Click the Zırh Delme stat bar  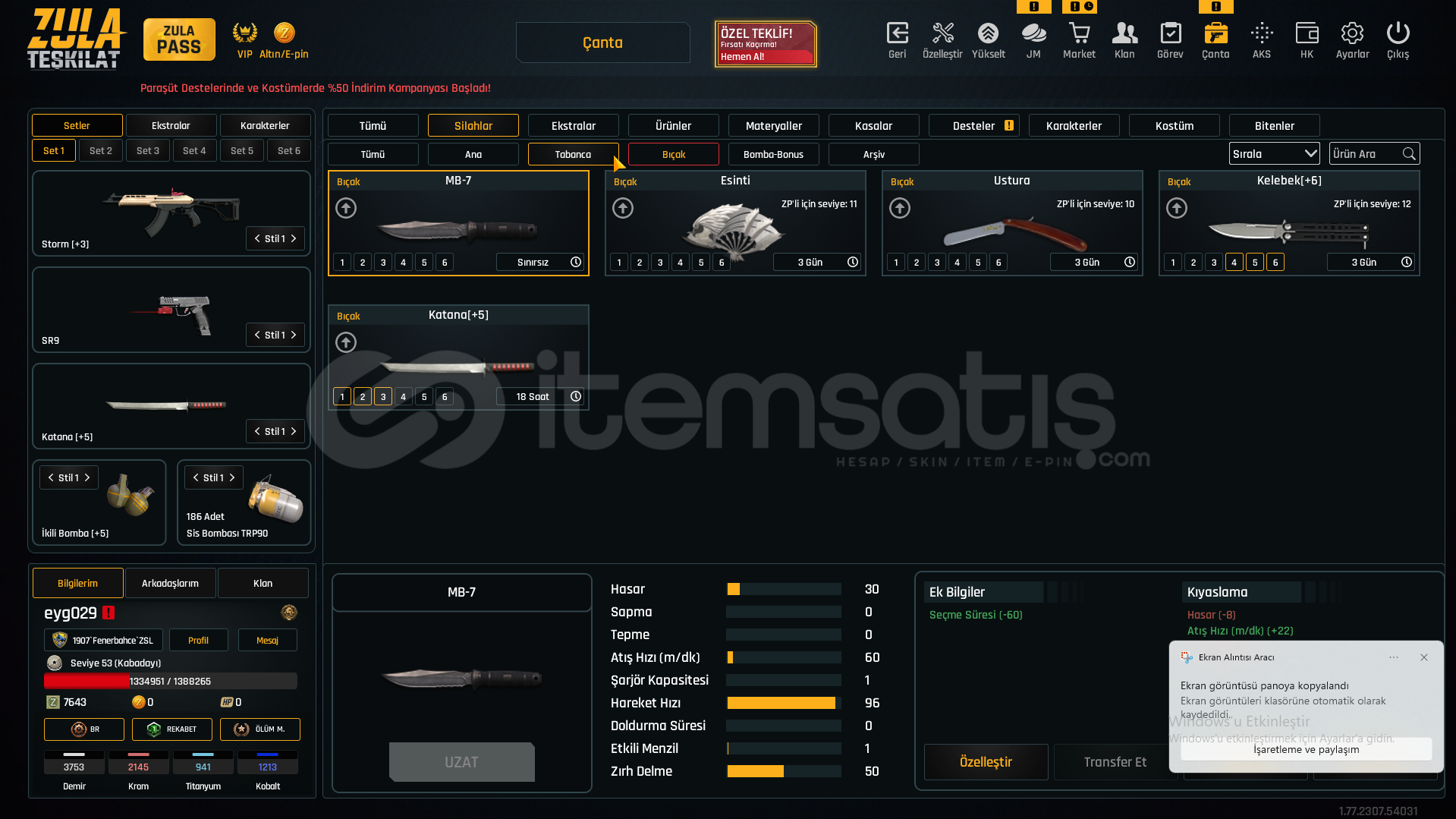[784, 771]
